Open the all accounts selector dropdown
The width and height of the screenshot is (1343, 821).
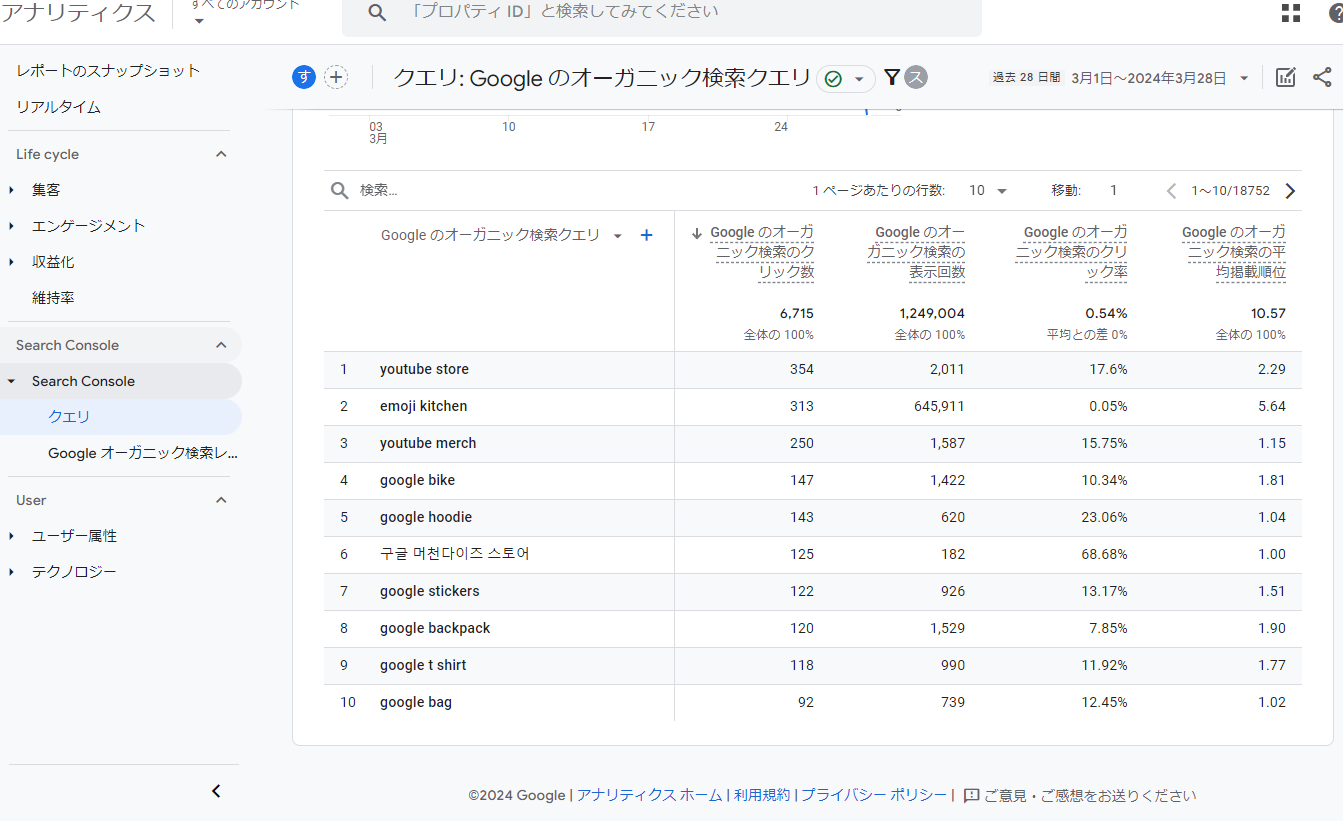pos(199,21)
